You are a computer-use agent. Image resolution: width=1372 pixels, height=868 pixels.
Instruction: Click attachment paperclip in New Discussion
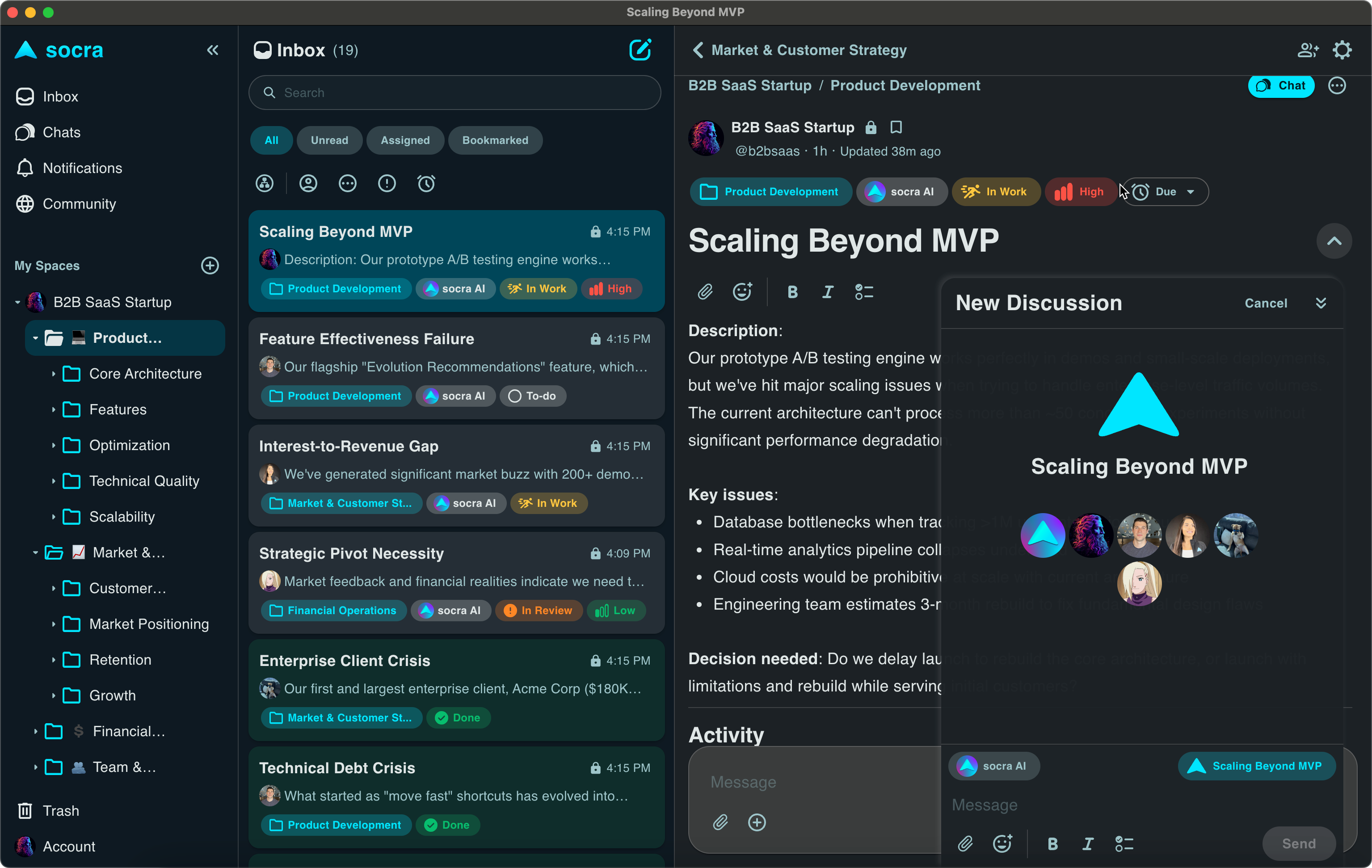[x=965, y=843]
